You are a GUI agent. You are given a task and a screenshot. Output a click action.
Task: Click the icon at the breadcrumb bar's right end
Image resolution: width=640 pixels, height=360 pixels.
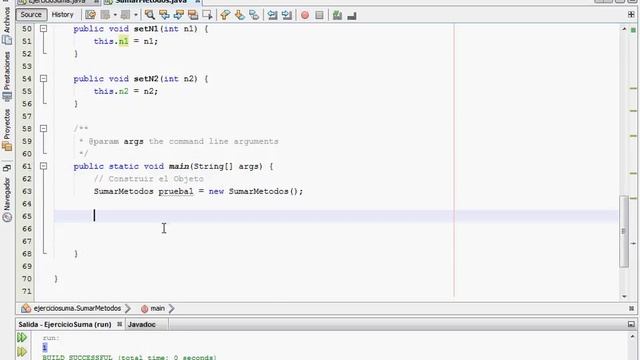[631, 309]
